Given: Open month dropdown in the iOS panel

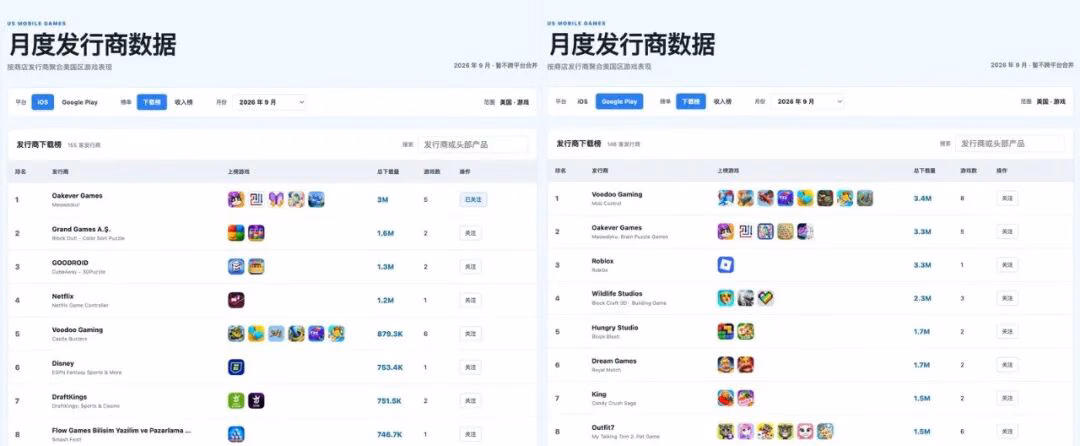Looking at the screenshot, I should tap(269, 102).
